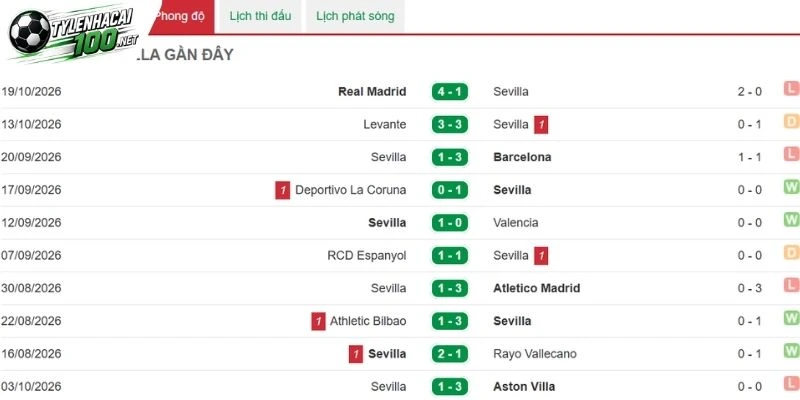The height and width of the screenshot is (400, 800).
Task: Open the Phong độ tab
Action: 182,16
